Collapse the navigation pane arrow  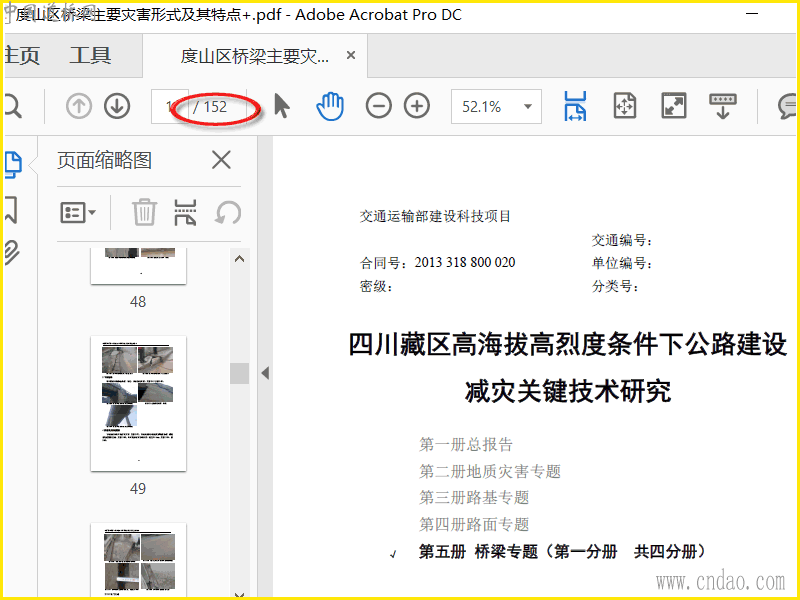(x=265, y=373)
